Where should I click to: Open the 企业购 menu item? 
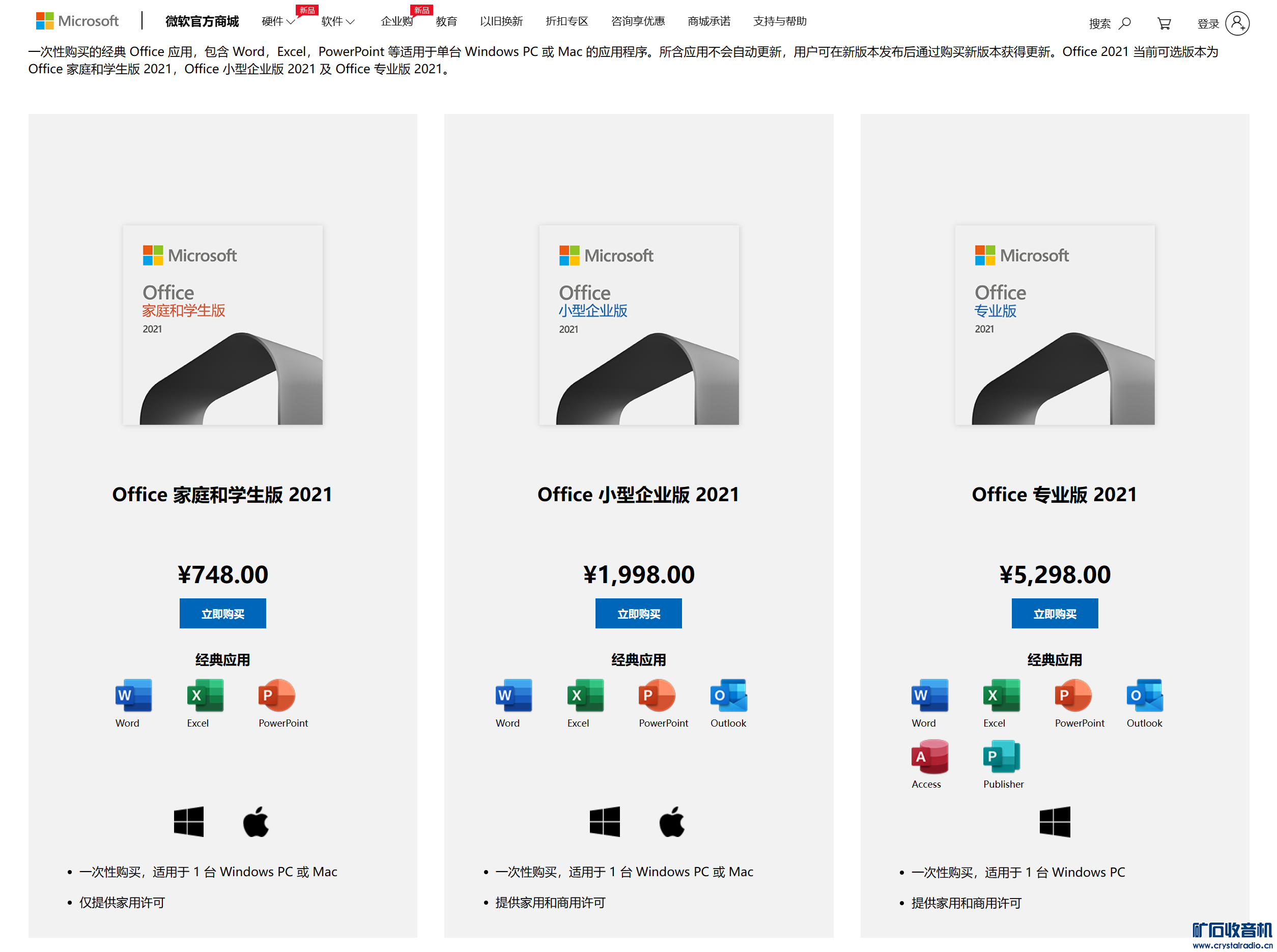(396, 21)
